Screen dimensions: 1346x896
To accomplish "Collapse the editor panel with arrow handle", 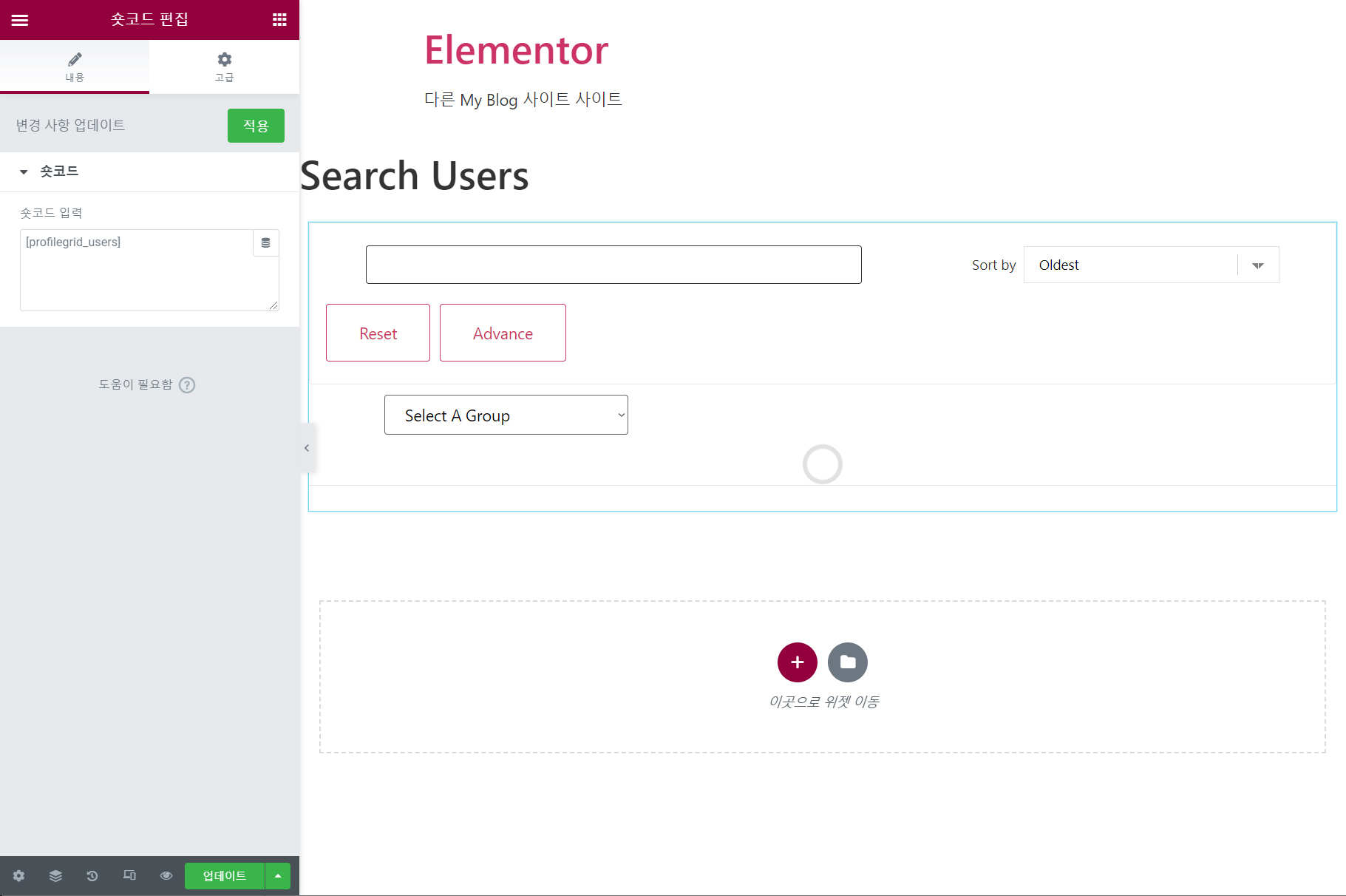I will click(x=307, y=448).
